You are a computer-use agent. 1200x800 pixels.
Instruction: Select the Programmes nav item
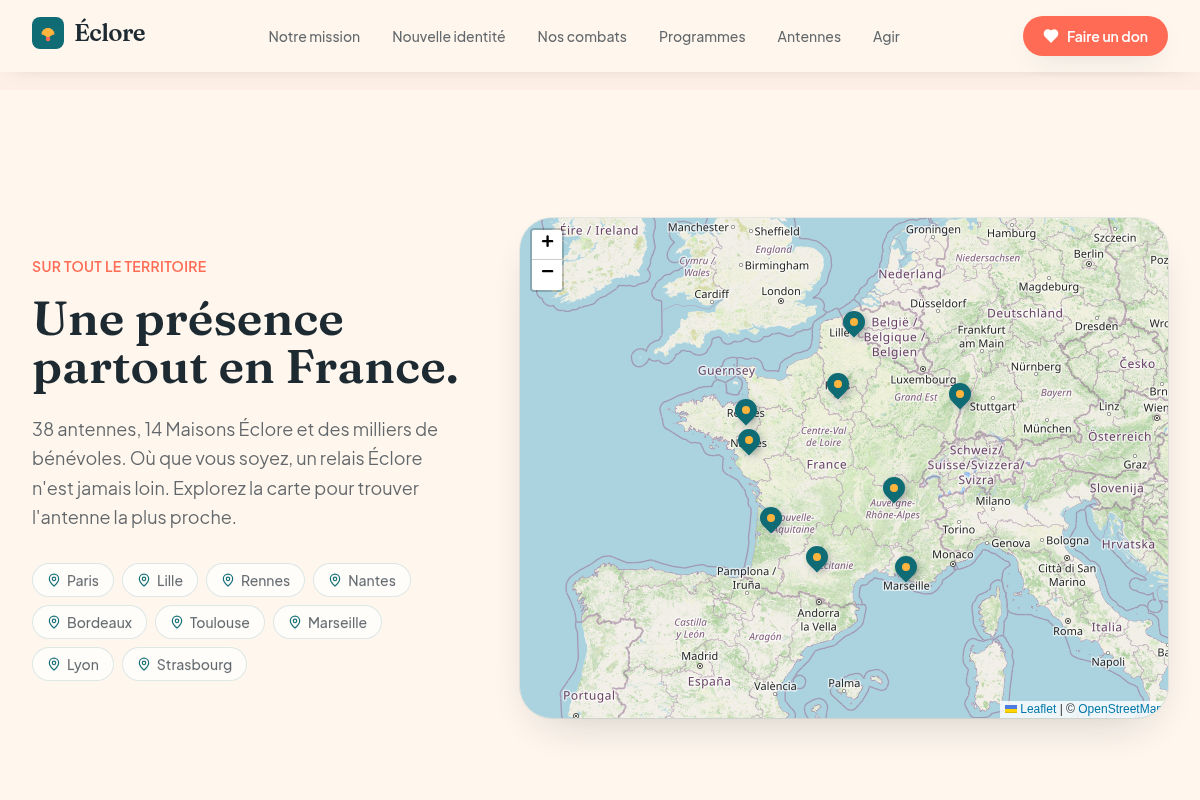click(702, 36)
